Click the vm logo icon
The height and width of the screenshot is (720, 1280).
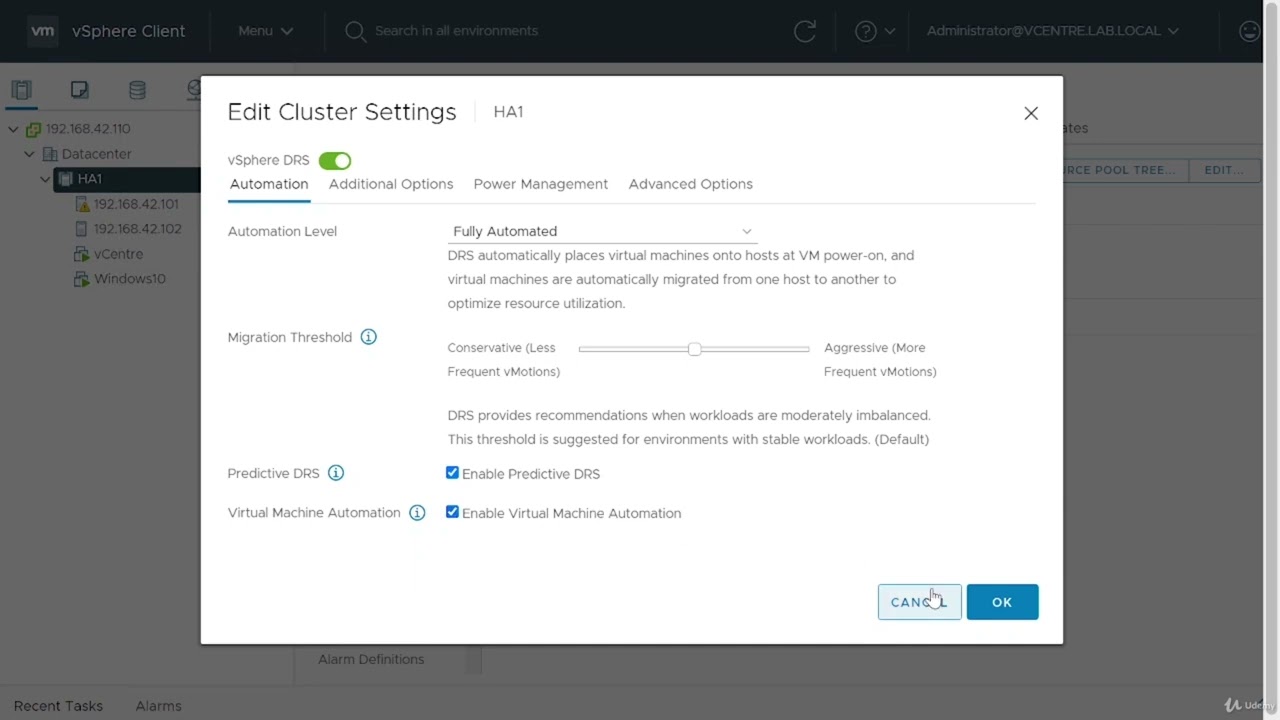coord(43,31)
